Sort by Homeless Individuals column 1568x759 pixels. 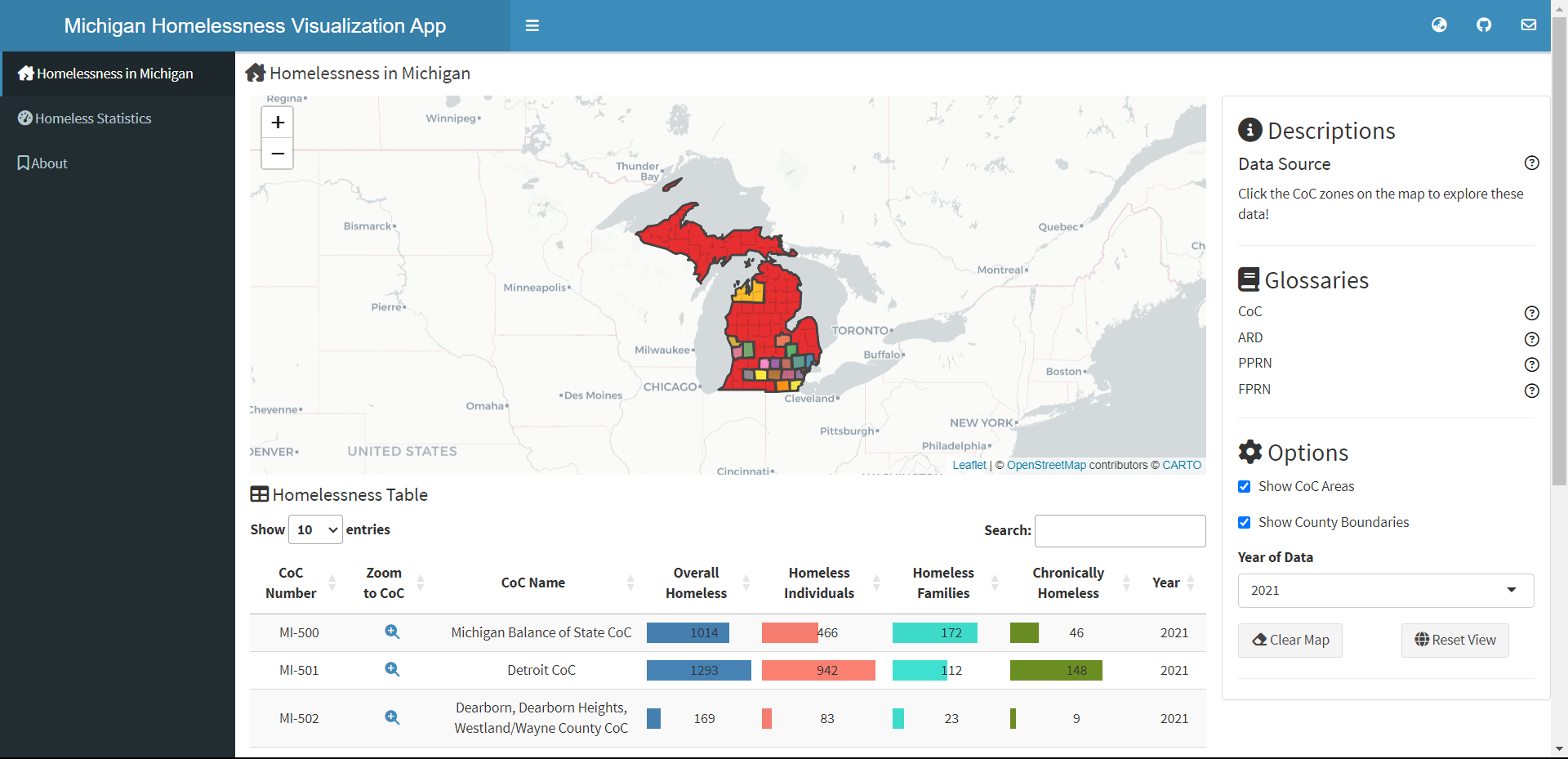coord(826,583)
